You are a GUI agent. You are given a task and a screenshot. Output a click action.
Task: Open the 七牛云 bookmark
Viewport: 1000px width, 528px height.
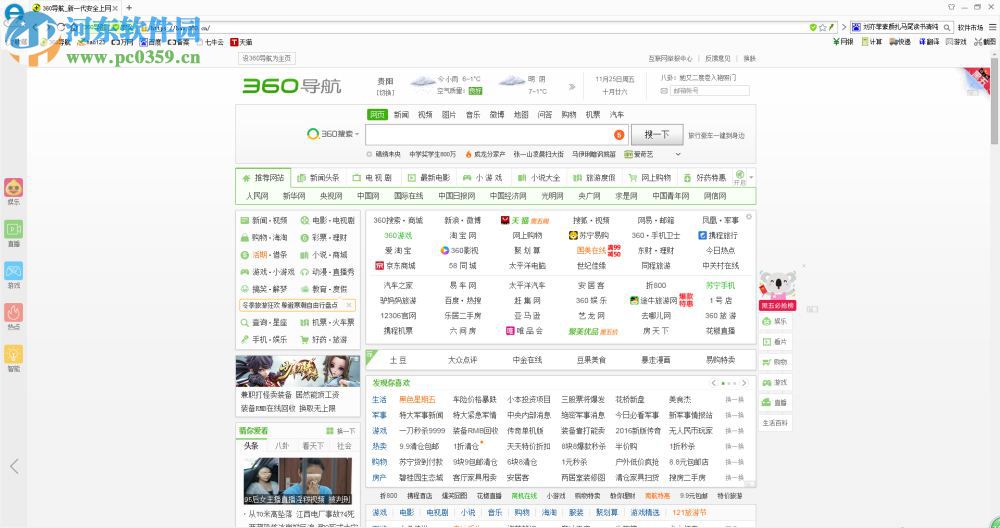click(210, 42)
